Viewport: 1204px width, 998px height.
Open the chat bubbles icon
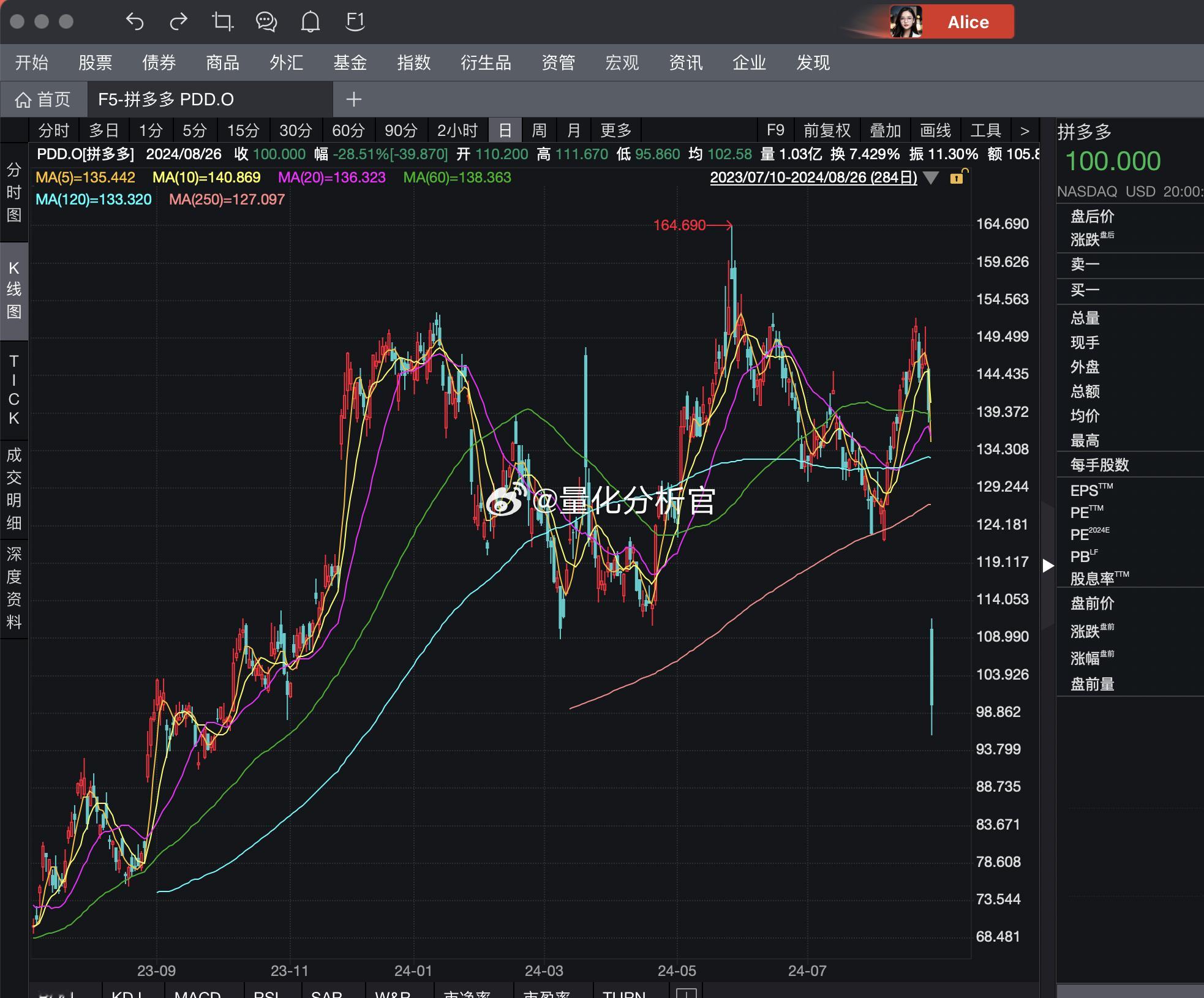[x=266, y=22]
